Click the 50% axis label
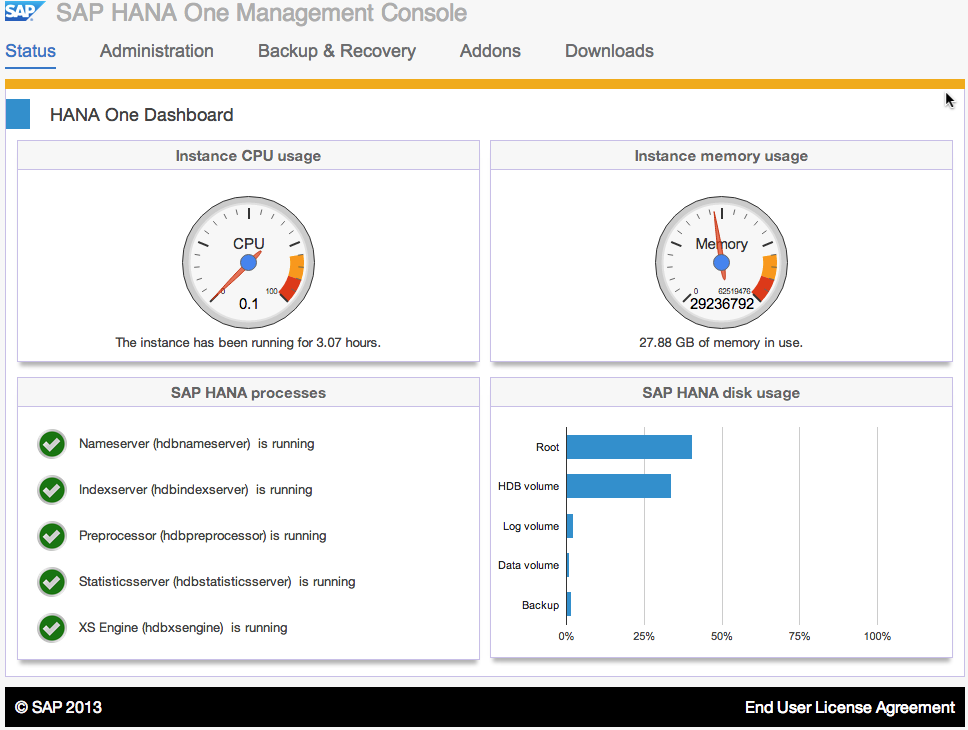 pos(722,636)
